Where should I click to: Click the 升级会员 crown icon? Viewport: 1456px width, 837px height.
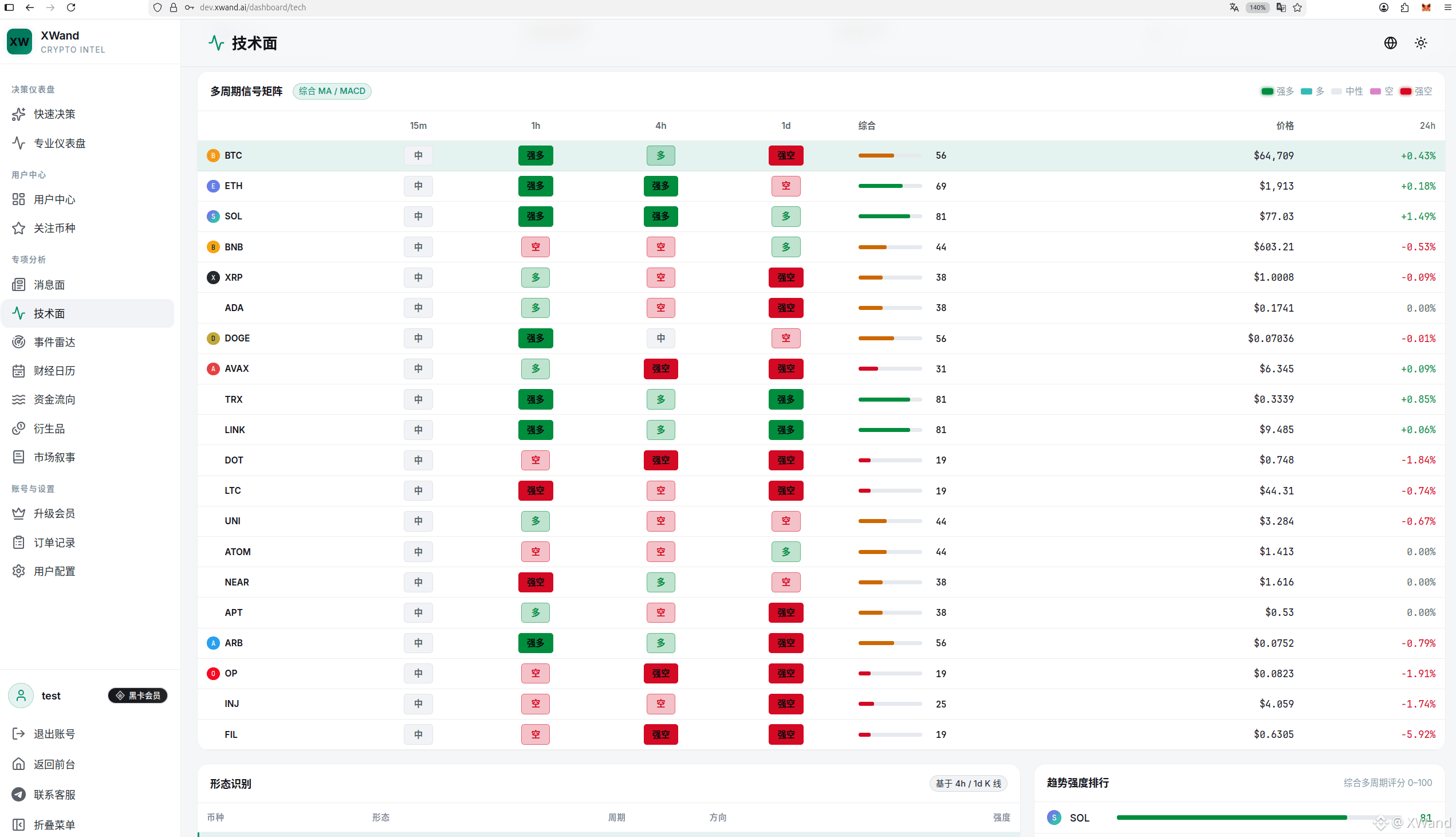coord(19,513)
